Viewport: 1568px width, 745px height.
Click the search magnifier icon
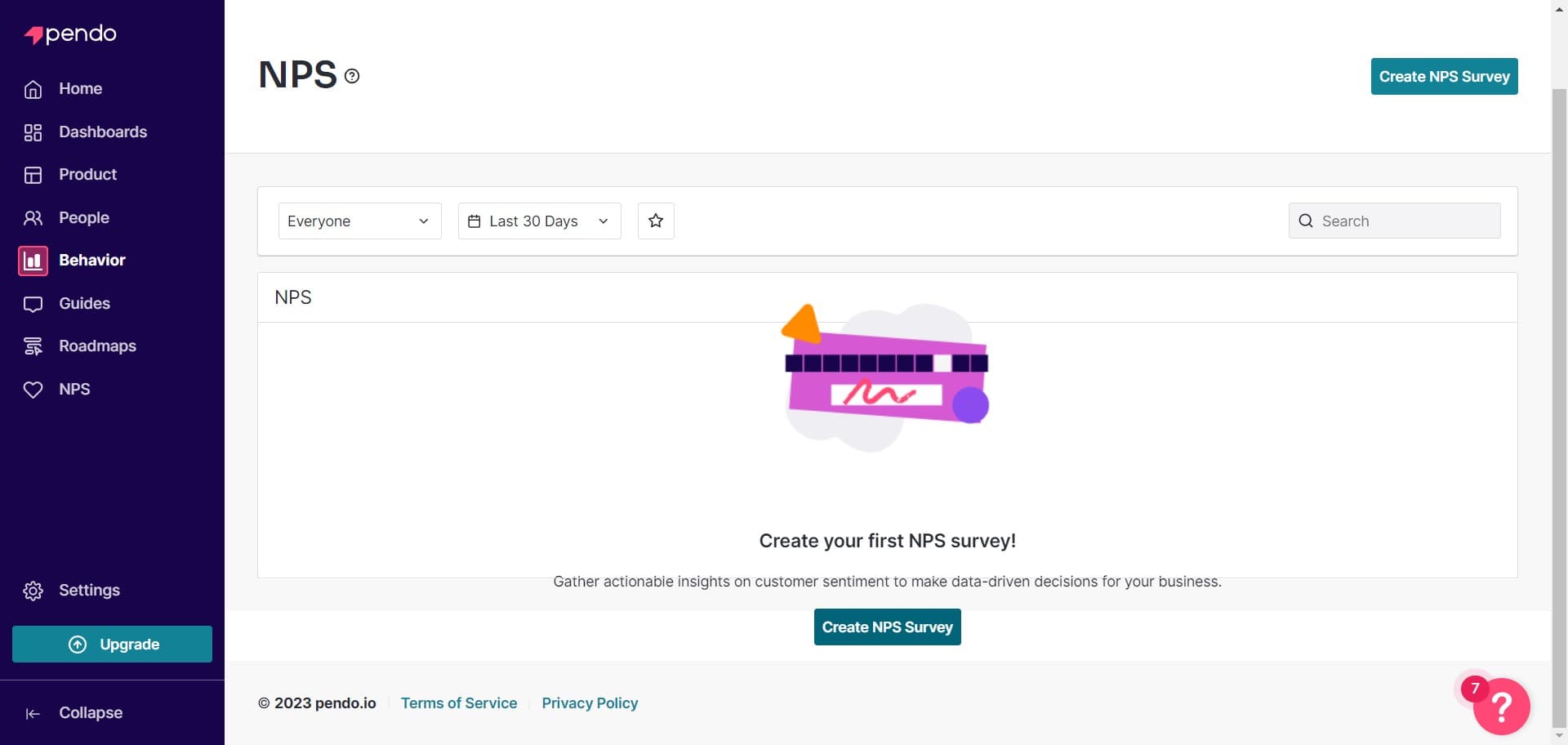pyautogui.click(x=1306, y=221)
